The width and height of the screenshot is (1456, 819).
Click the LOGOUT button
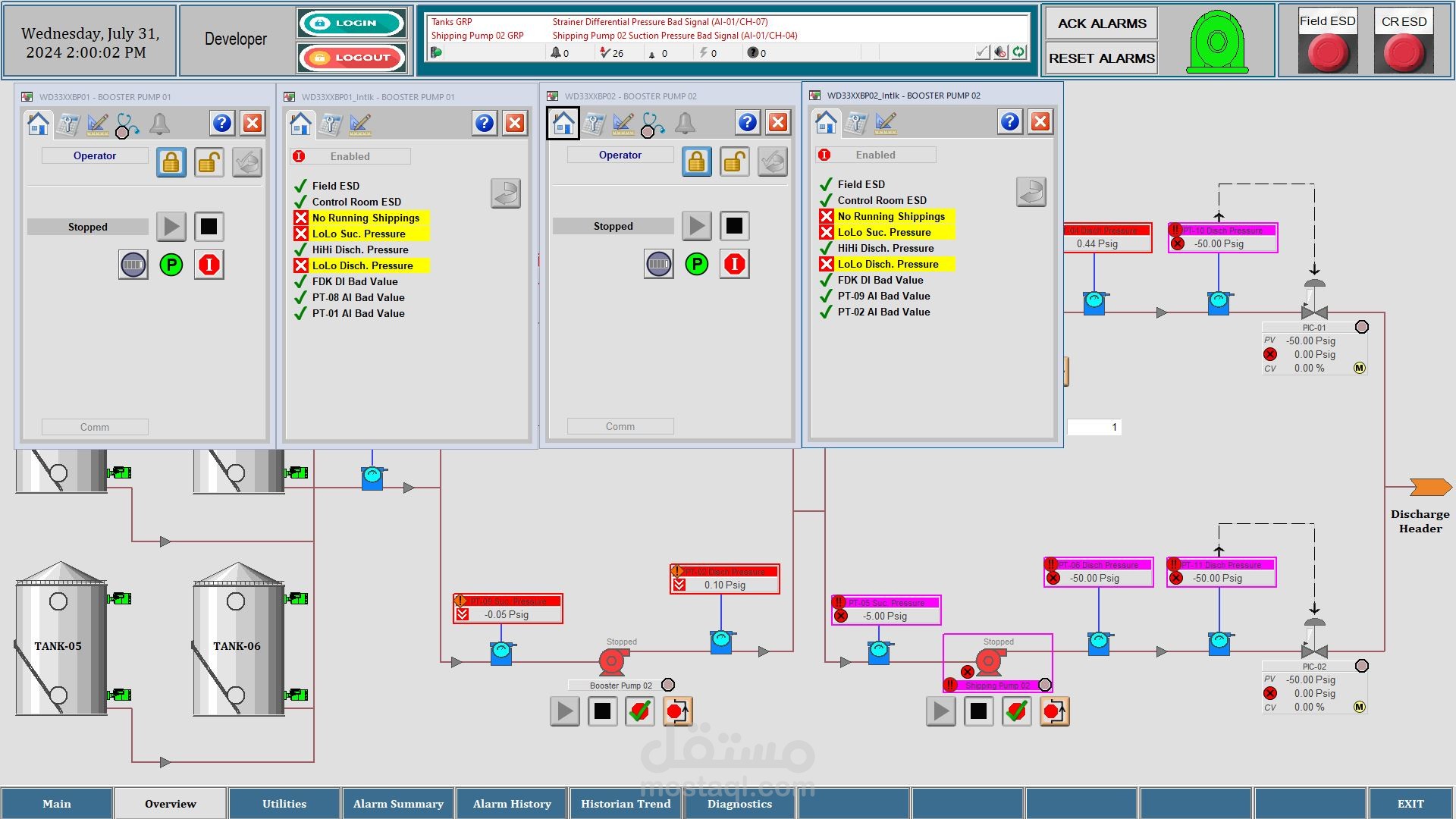click(x=352, y=58)
